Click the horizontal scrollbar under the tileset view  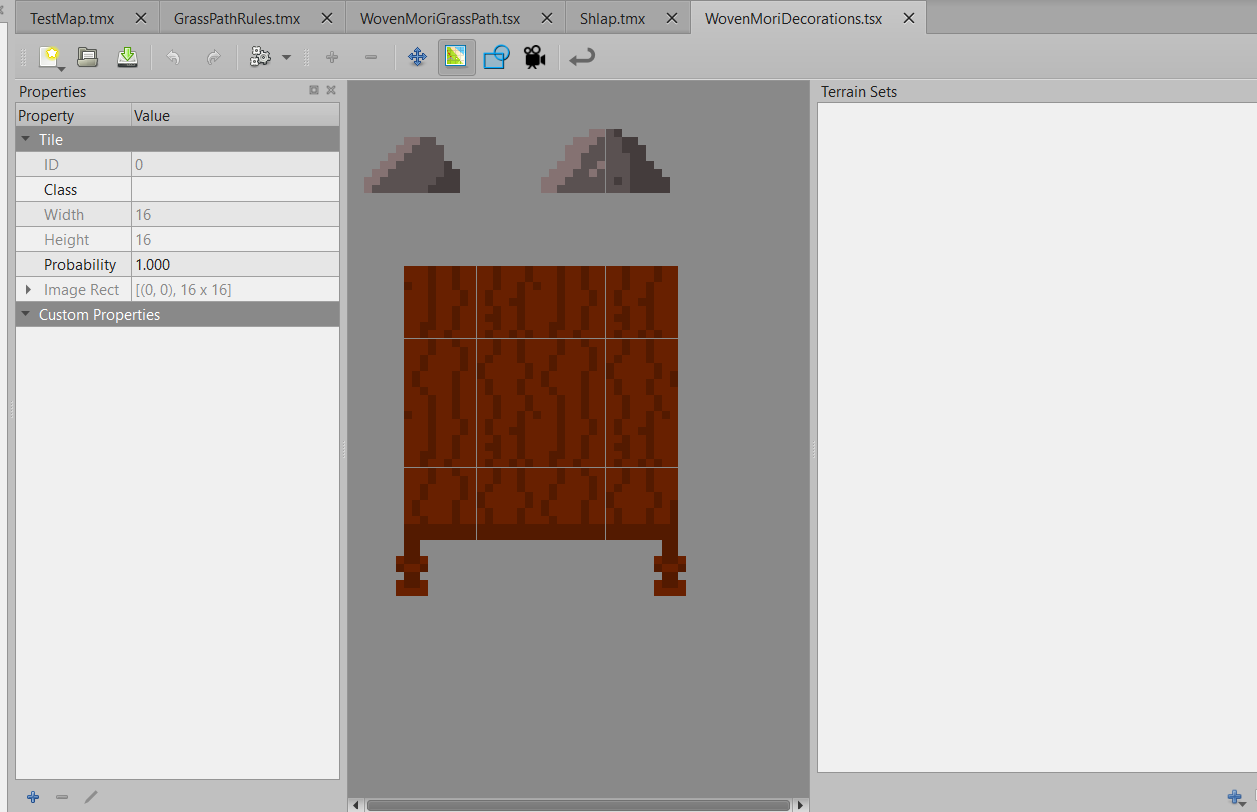click(x=578, y=804)
